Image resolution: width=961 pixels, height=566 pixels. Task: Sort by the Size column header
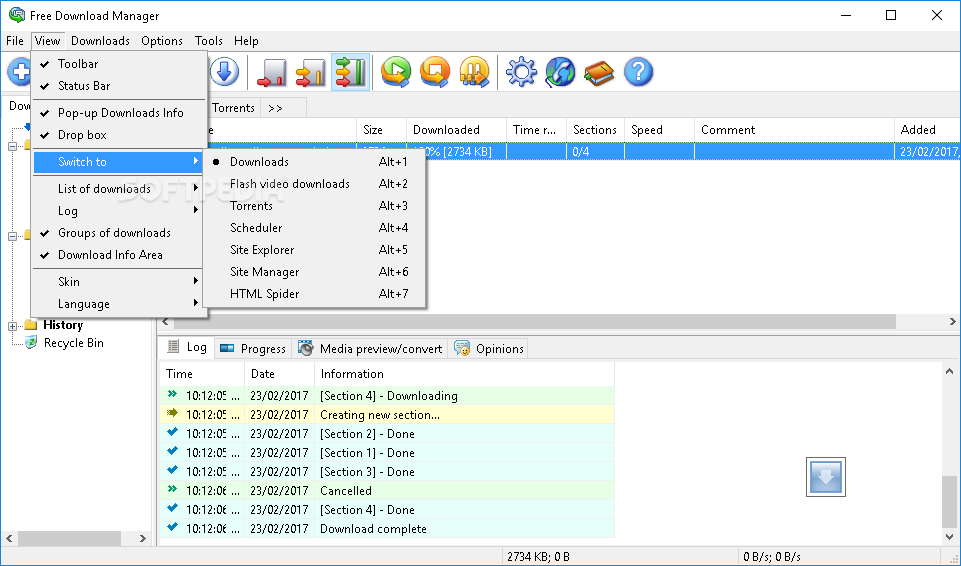[x=381, y=130]
